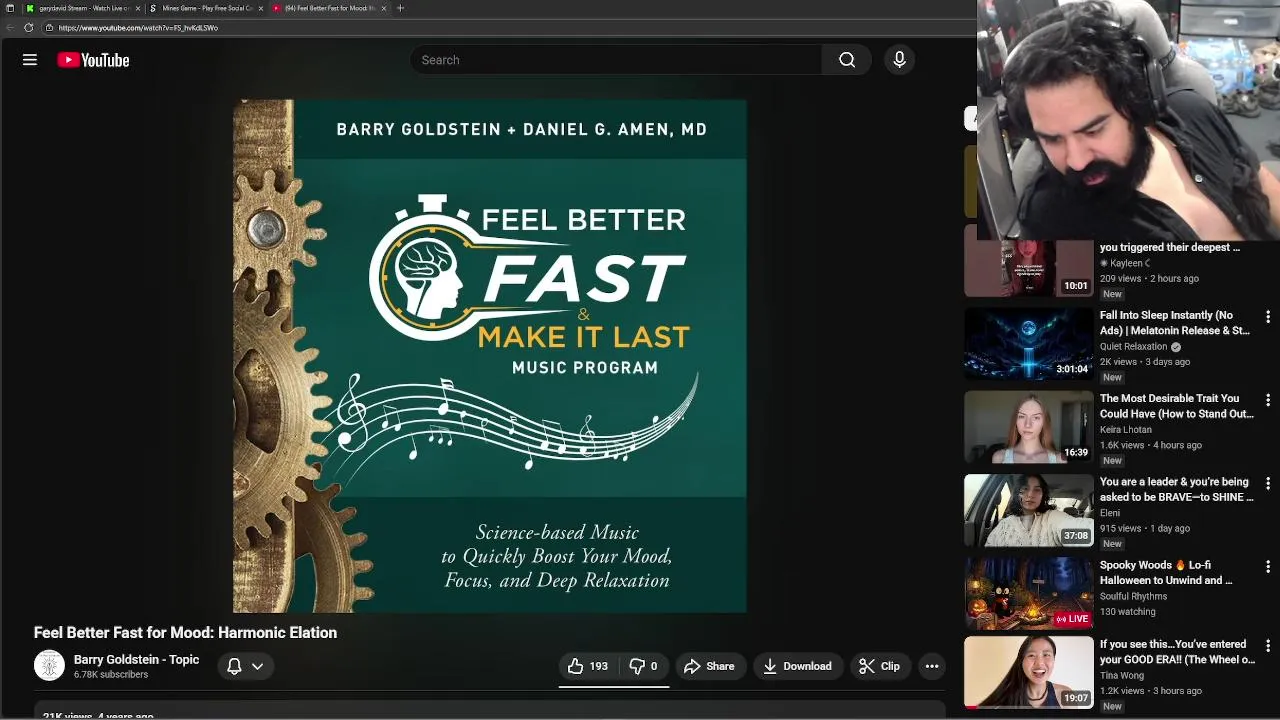Screen dimensions: 1280x720
Task: Open more actions ellipsis next to Clip
Action: [932, 666]
